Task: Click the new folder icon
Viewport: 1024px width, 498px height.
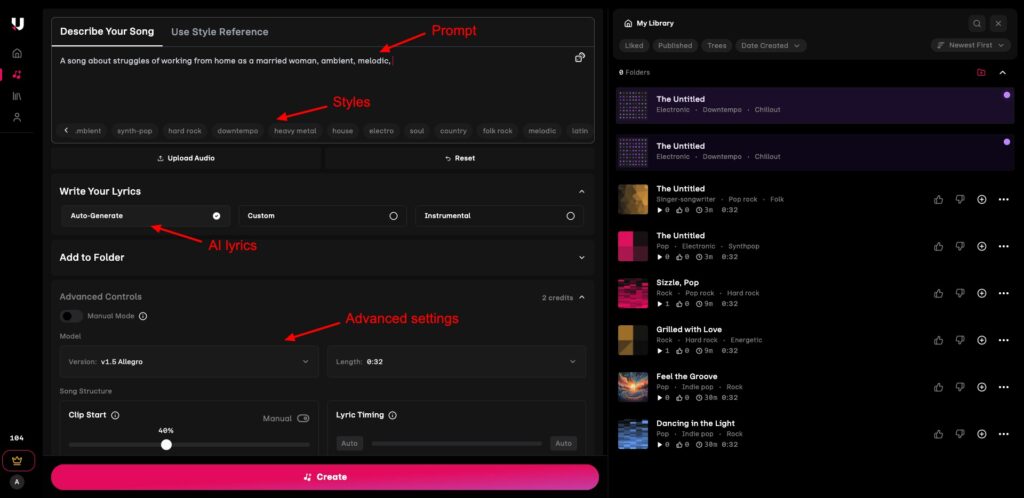Action: pyautogui.click(x=981, y=72)
